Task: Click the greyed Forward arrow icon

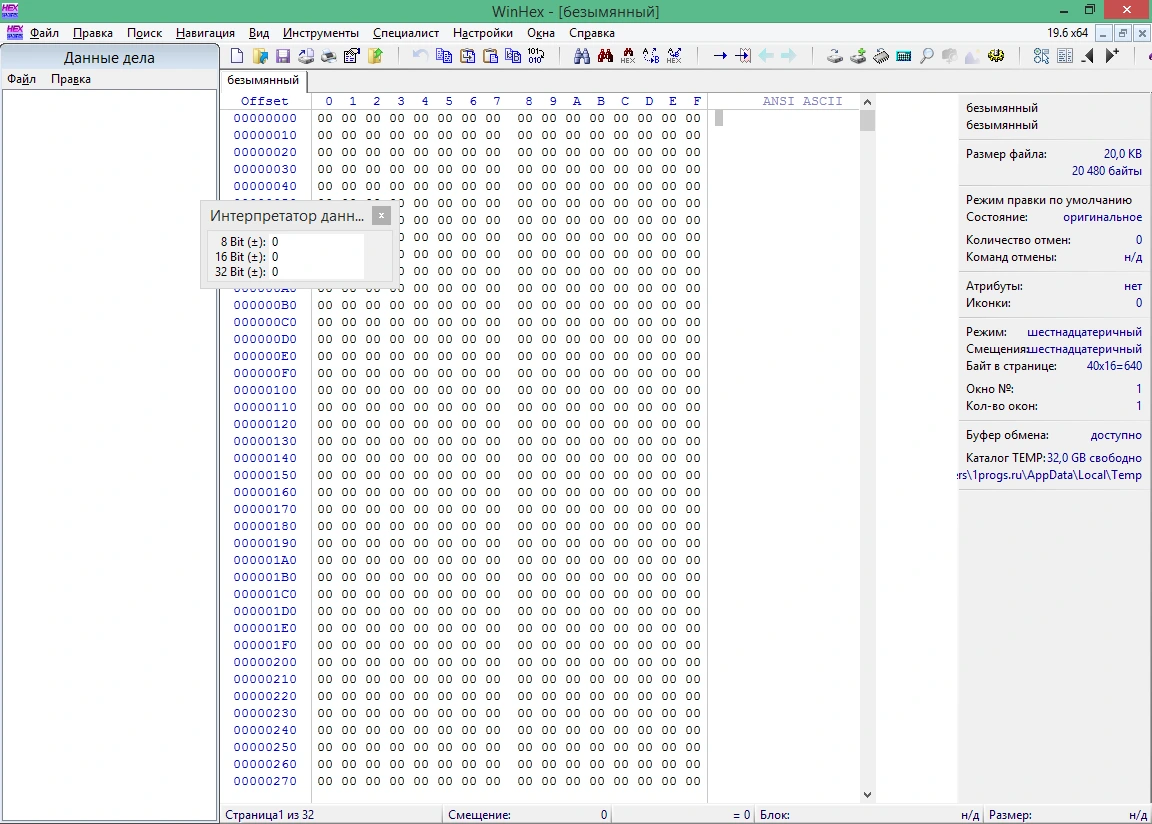Action: 788,56
